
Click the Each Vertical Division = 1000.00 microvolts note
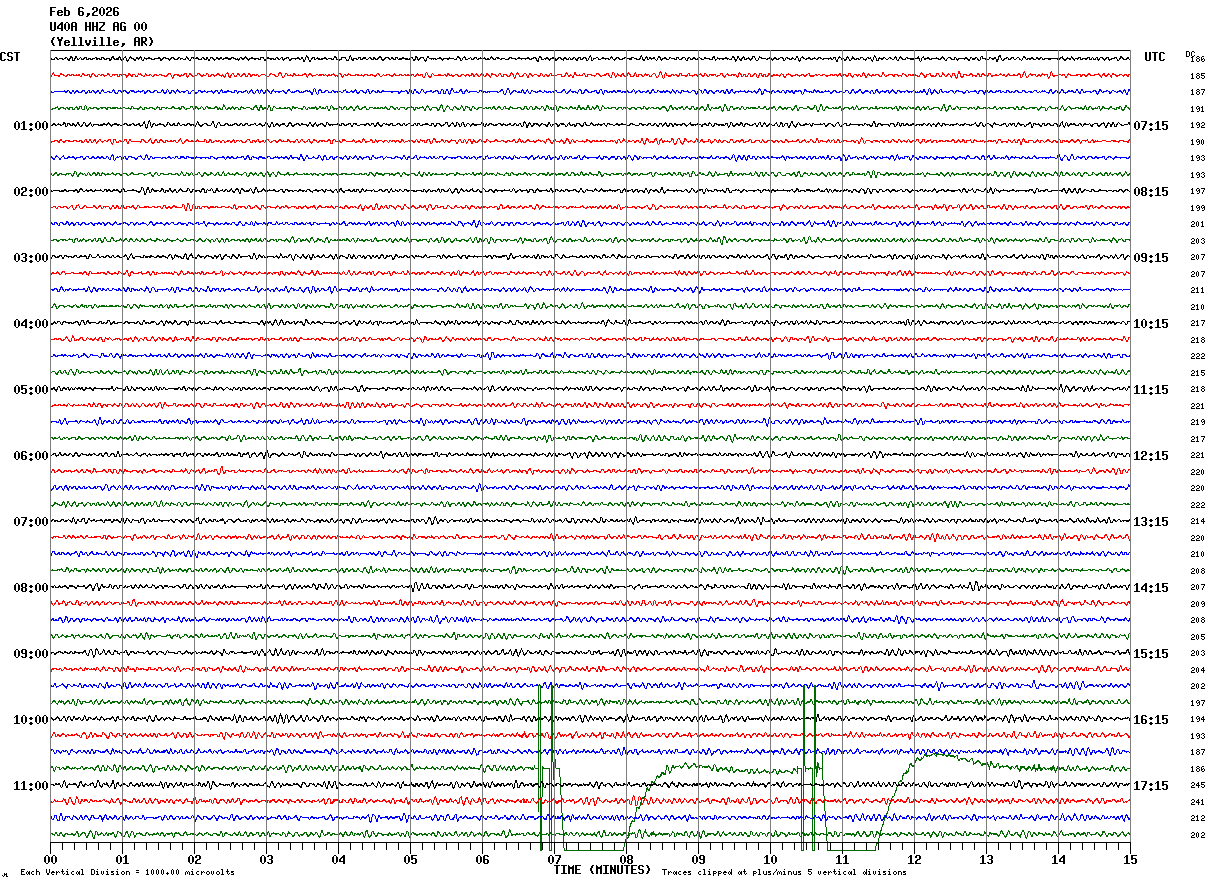coord(127,873)
